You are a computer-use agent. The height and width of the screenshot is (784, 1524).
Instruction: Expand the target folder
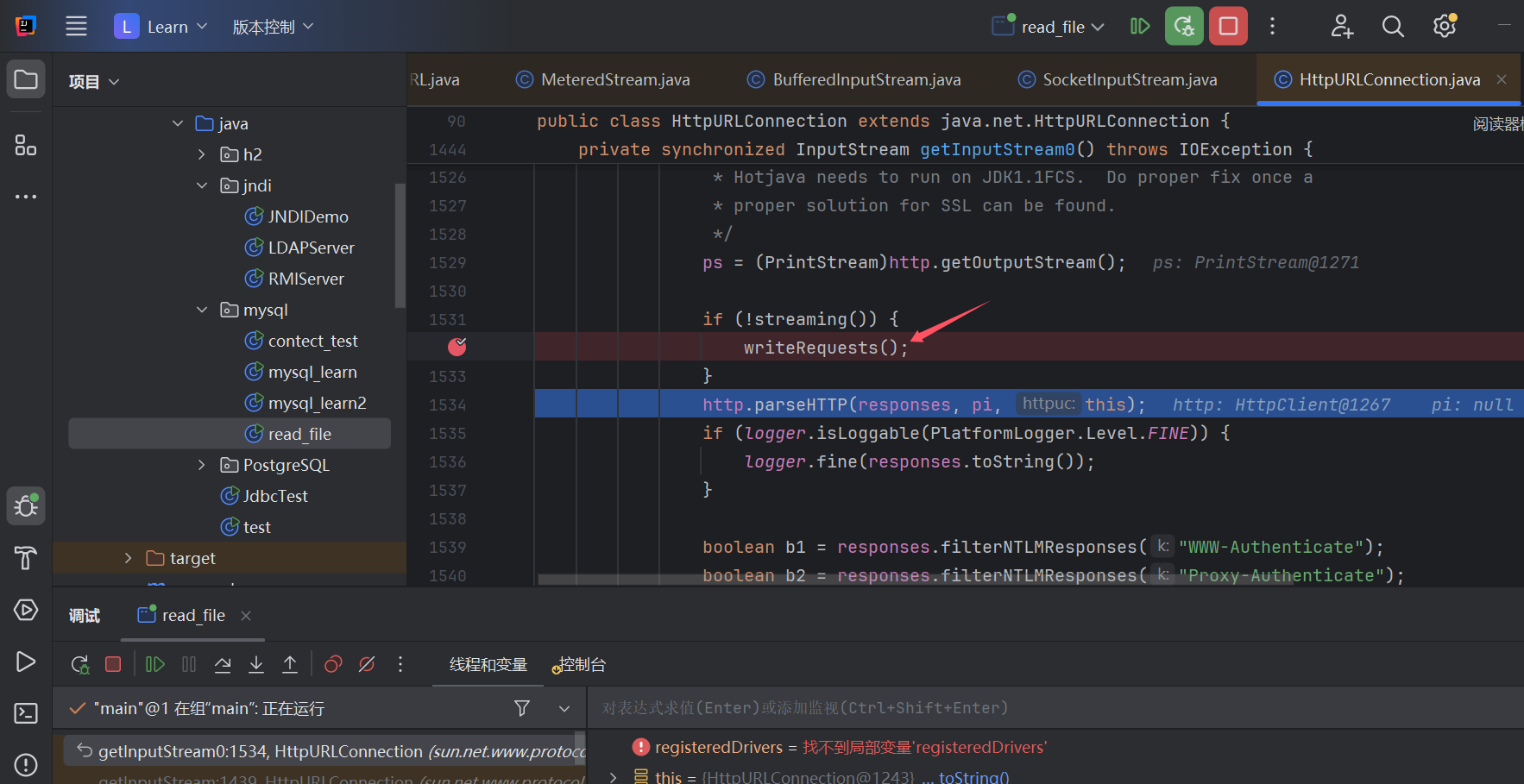[x=128, y=558]
